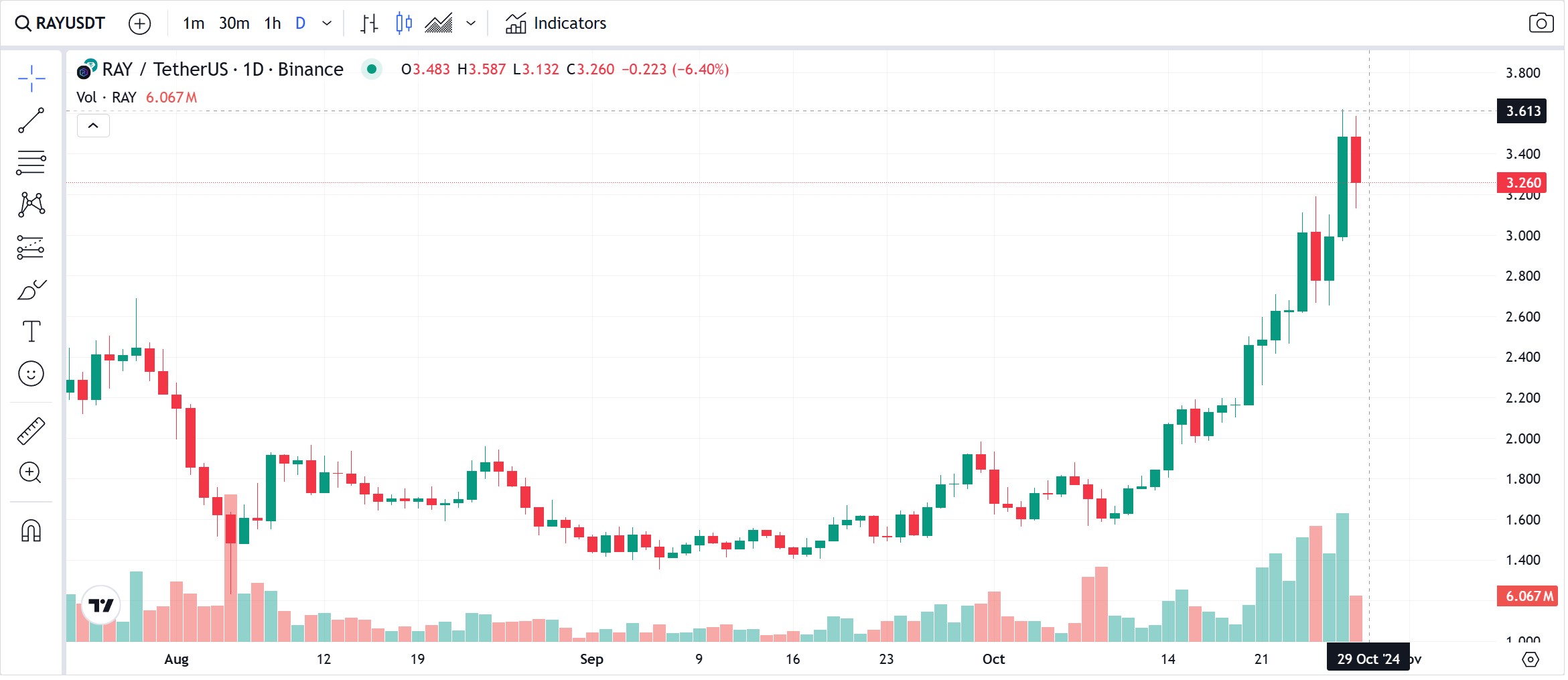
Task: Click the zoom in tool
Action: [x=31, y=473]
